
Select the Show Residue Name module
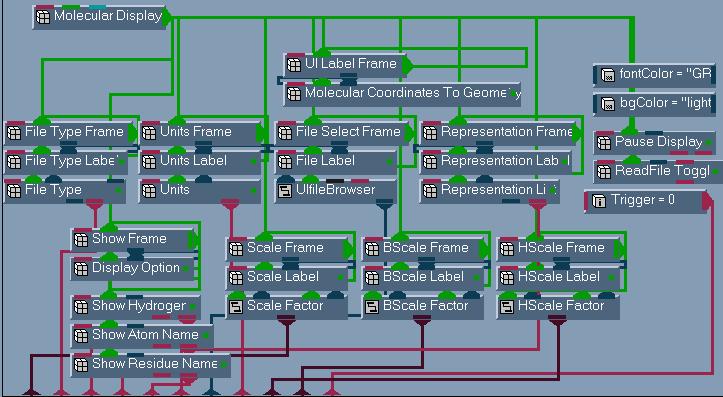click(x=150, y=364)
